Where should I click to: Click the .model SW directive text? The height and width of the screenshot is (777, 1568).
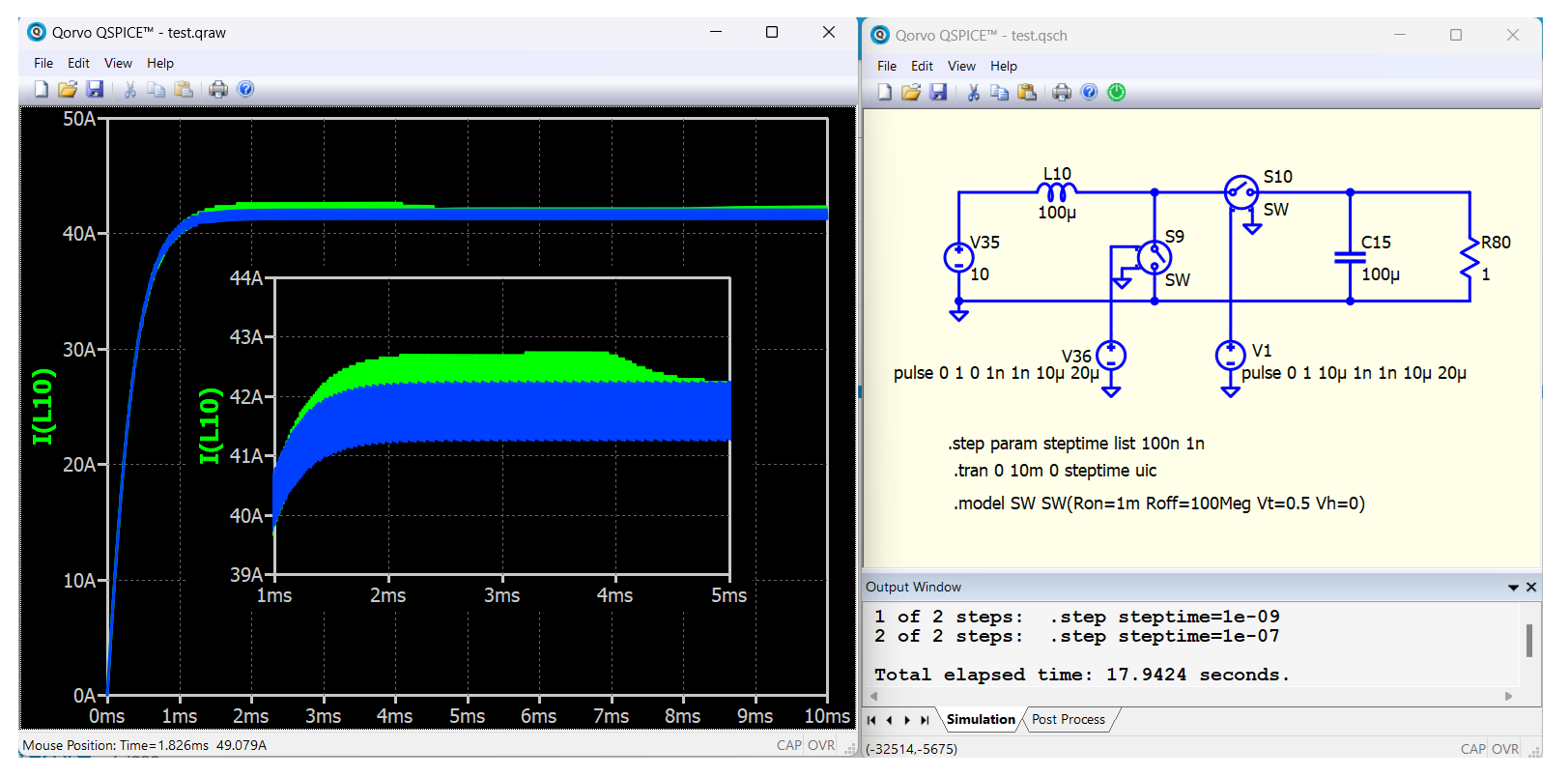[x=1159, y=504]
